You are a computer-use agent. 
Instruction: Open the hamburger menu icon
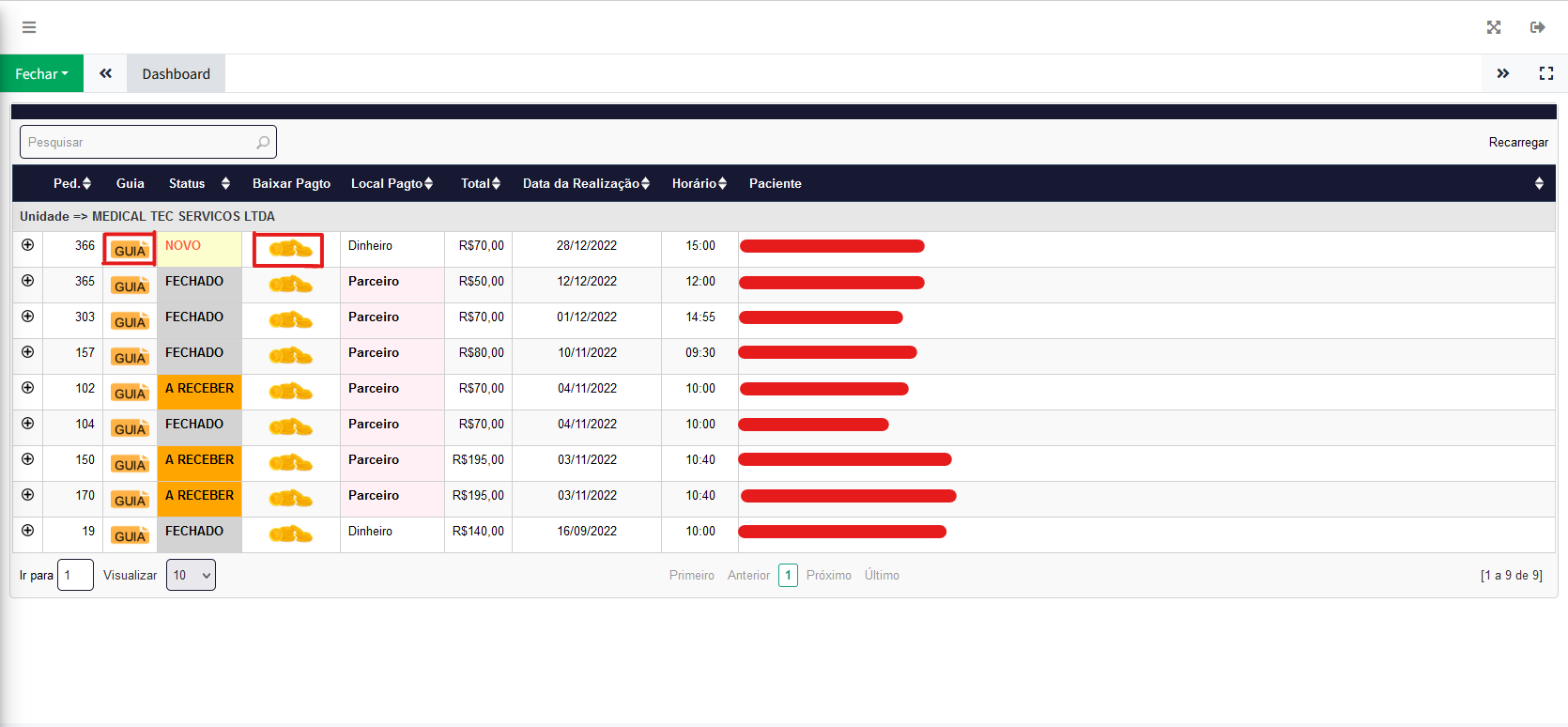coord(29,27)
